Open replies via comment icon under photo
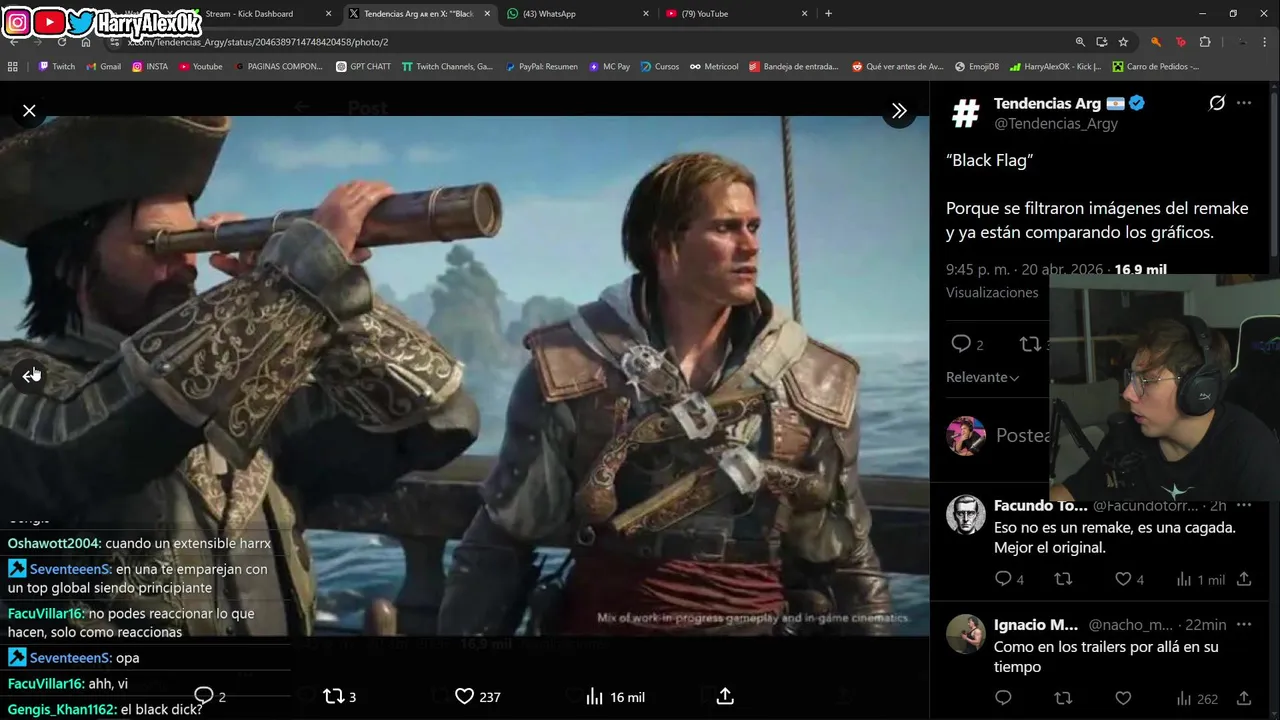This screenshot has width=1280, height=720. click(204, 696)
